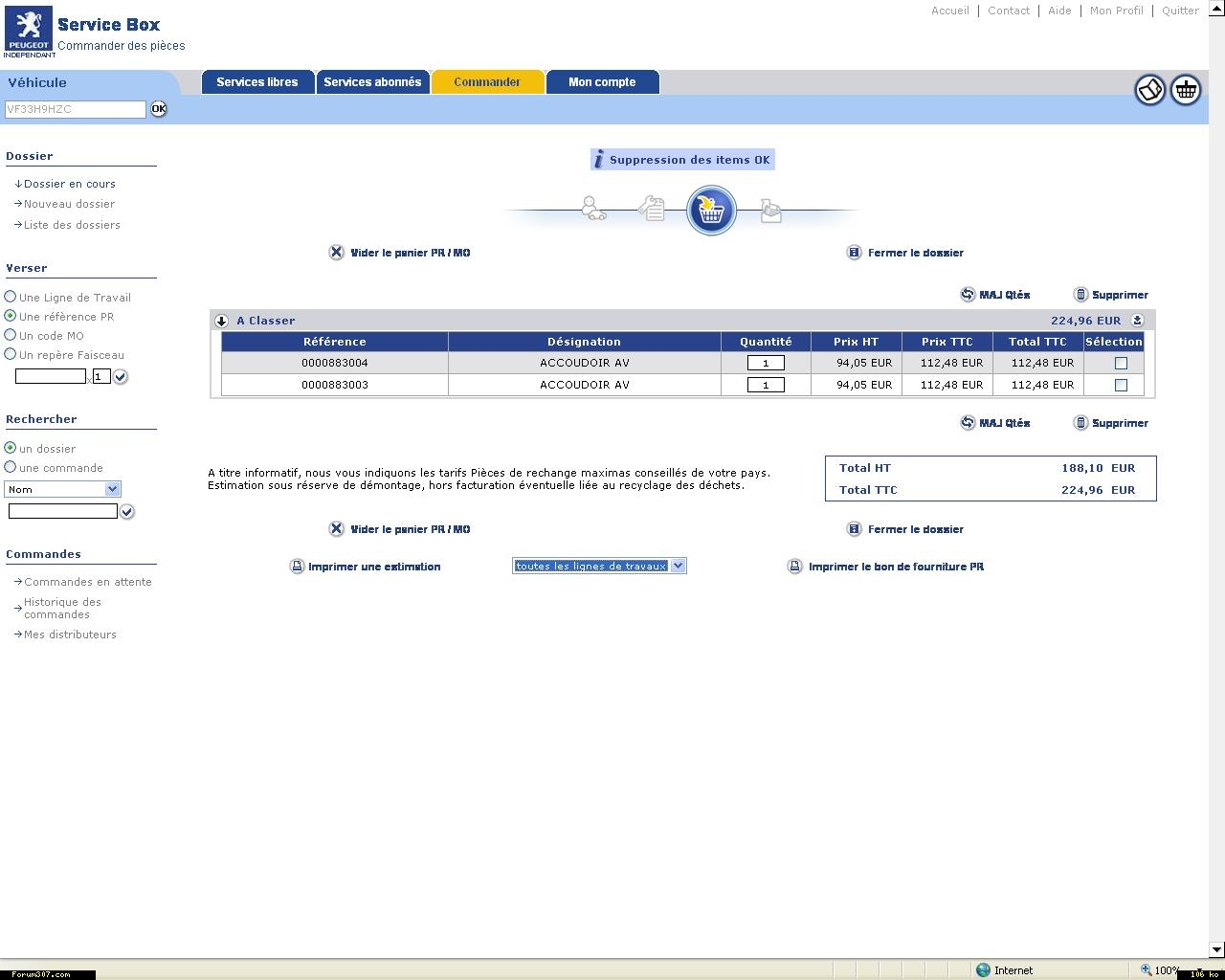1225x980 pixels.
Task: Click the highlighted basket step icon
Action: (x=711, y=211)
